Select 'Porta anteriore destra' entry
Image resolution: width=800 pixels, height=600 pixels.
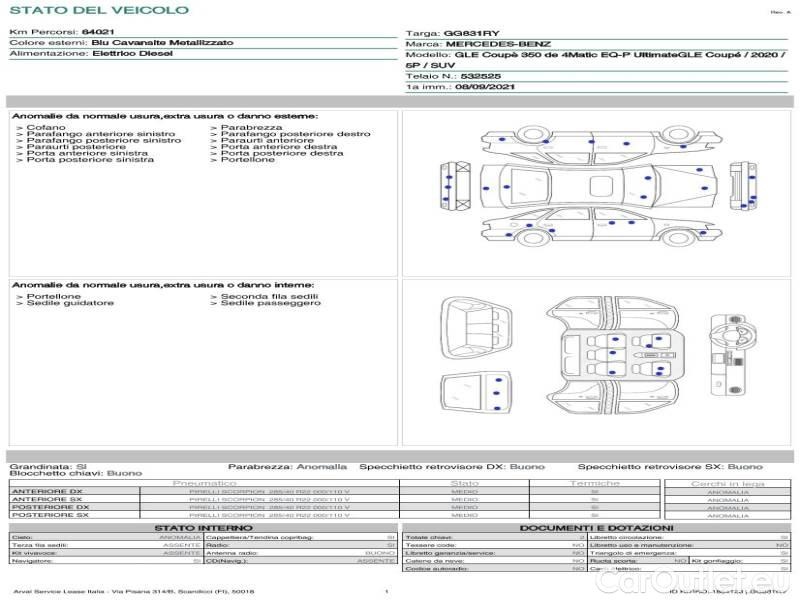click(x=279, y=146)
